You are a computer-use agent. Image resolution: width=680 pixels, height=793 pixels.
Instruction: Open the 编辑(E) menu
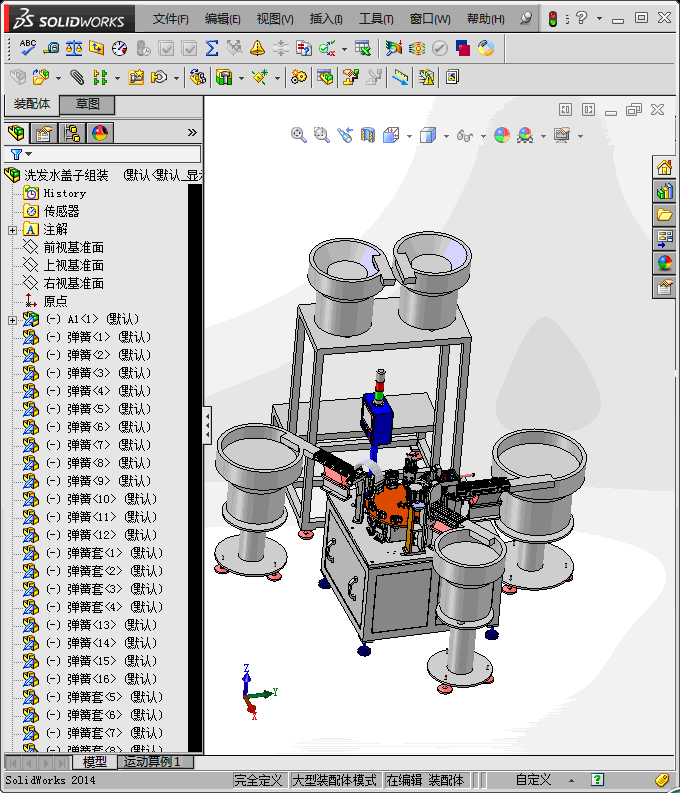tap(222, 19)
